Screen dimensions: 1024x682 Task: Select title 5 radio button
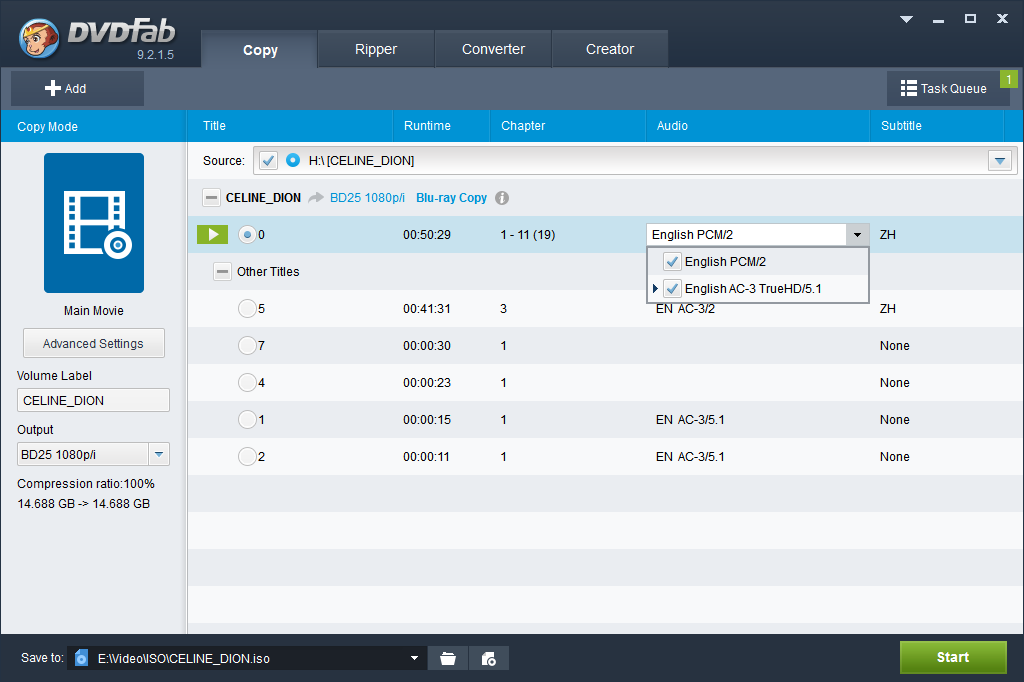point(247,308)
